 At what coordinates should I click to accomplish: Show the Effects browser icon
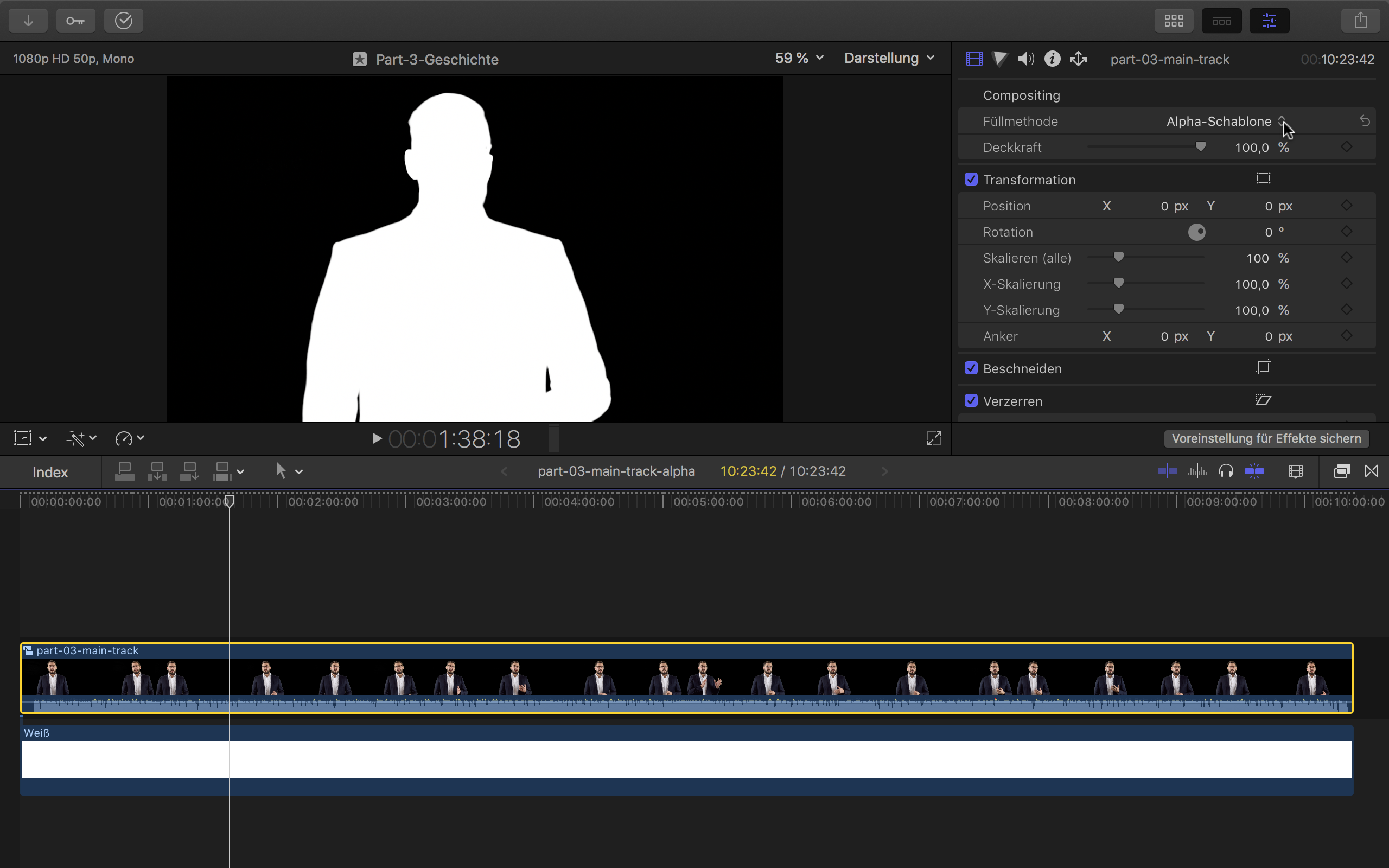[x=1341, y=471]
